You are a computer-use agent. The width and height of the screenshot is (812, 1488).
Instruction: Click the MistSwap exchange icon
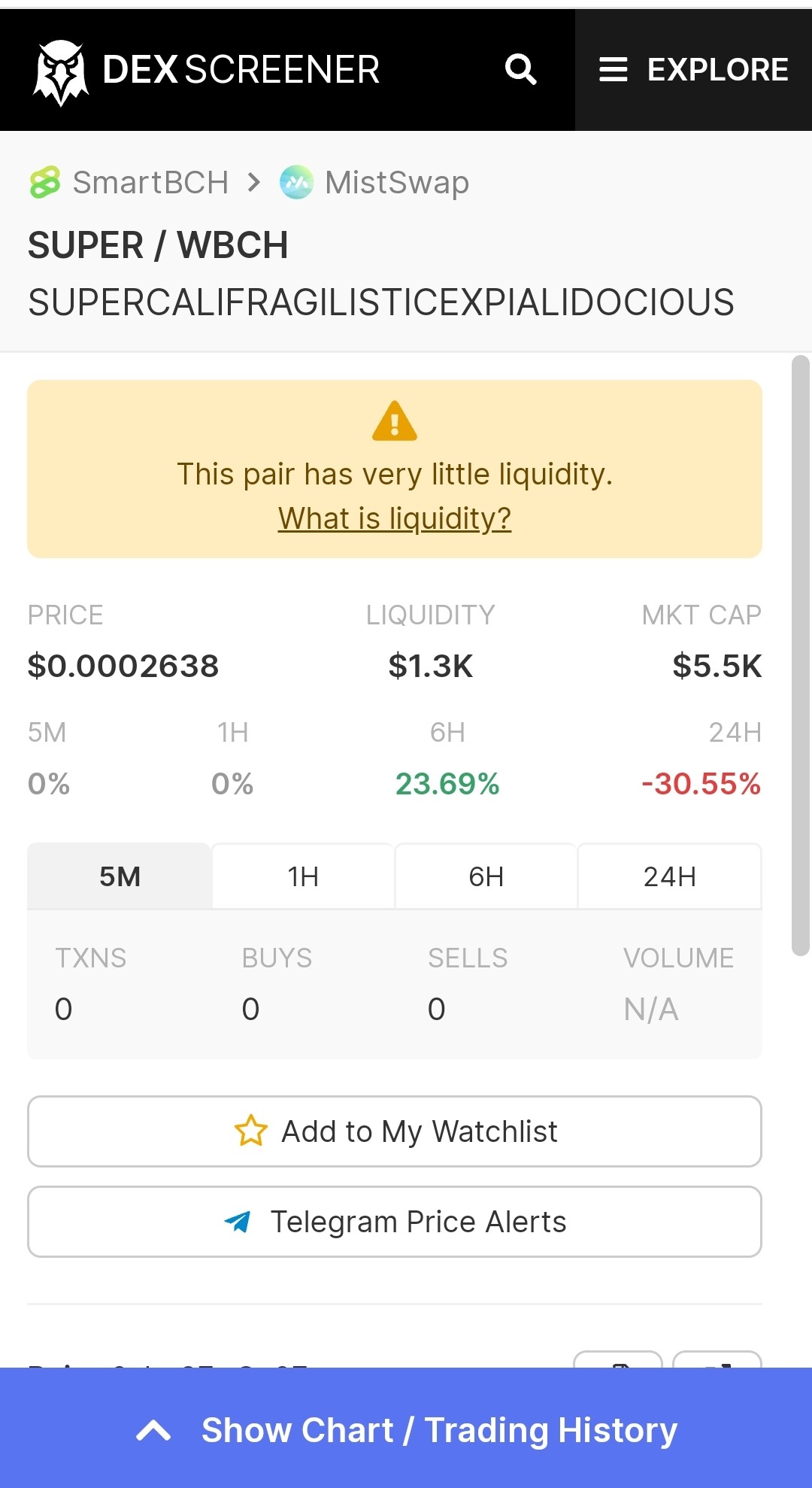click(x=296, y=182)
